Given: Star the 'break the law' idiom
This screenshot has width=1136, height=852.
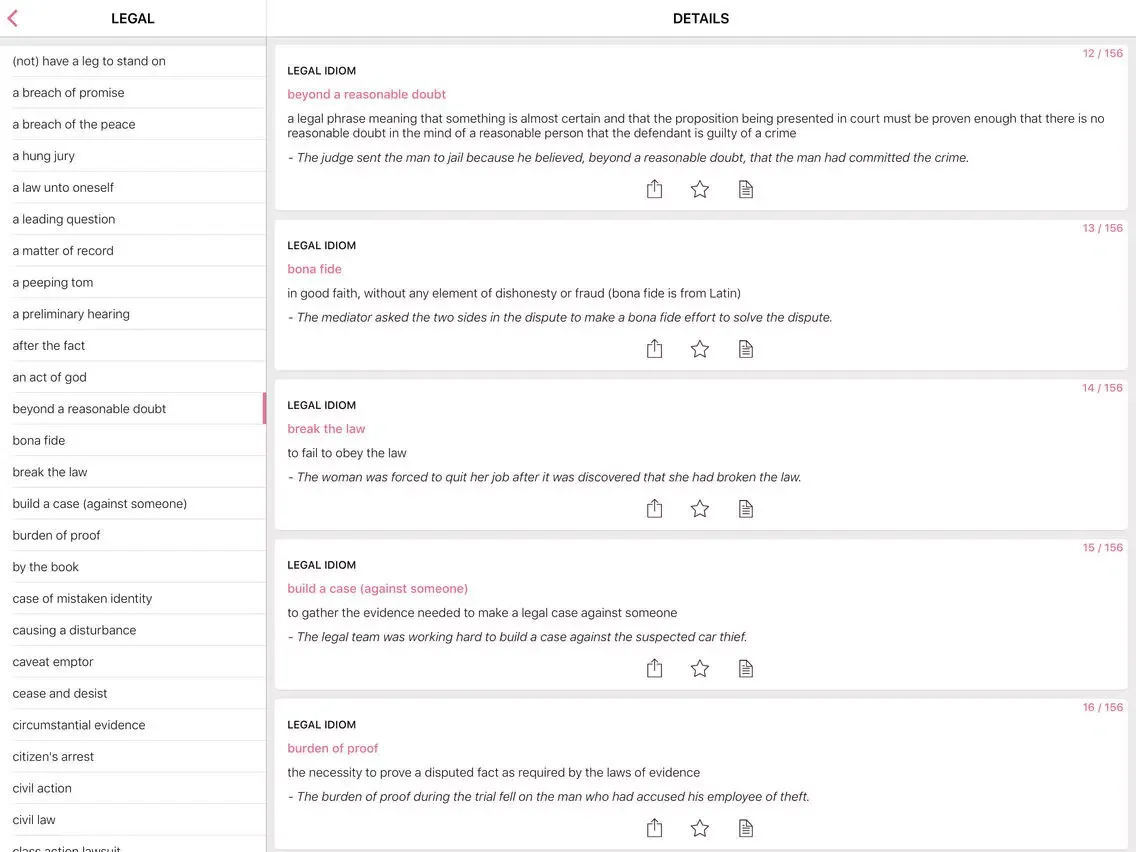Looking at the screenshot, I should (700, 509).
